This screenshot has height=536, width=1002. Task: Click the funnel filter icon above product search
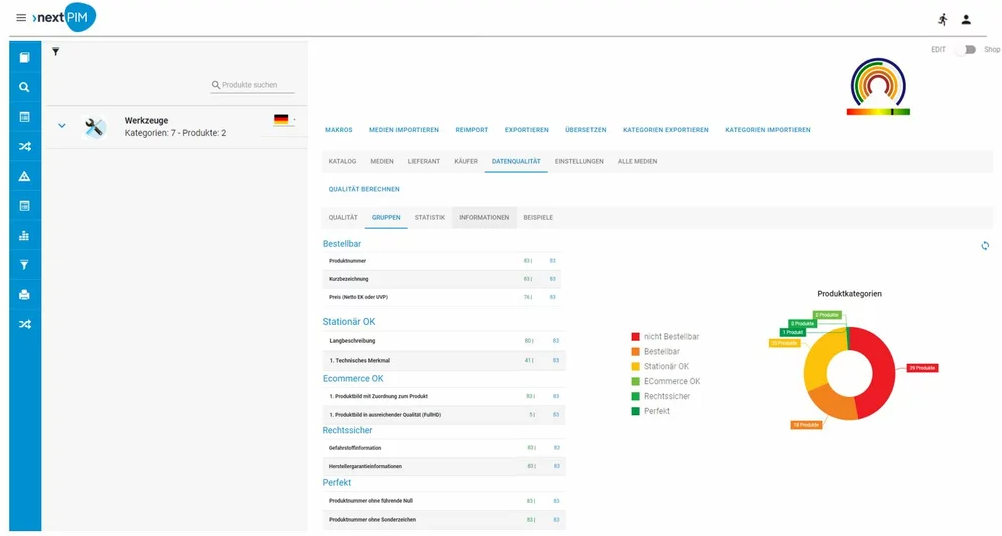click(x=56, y=51)
